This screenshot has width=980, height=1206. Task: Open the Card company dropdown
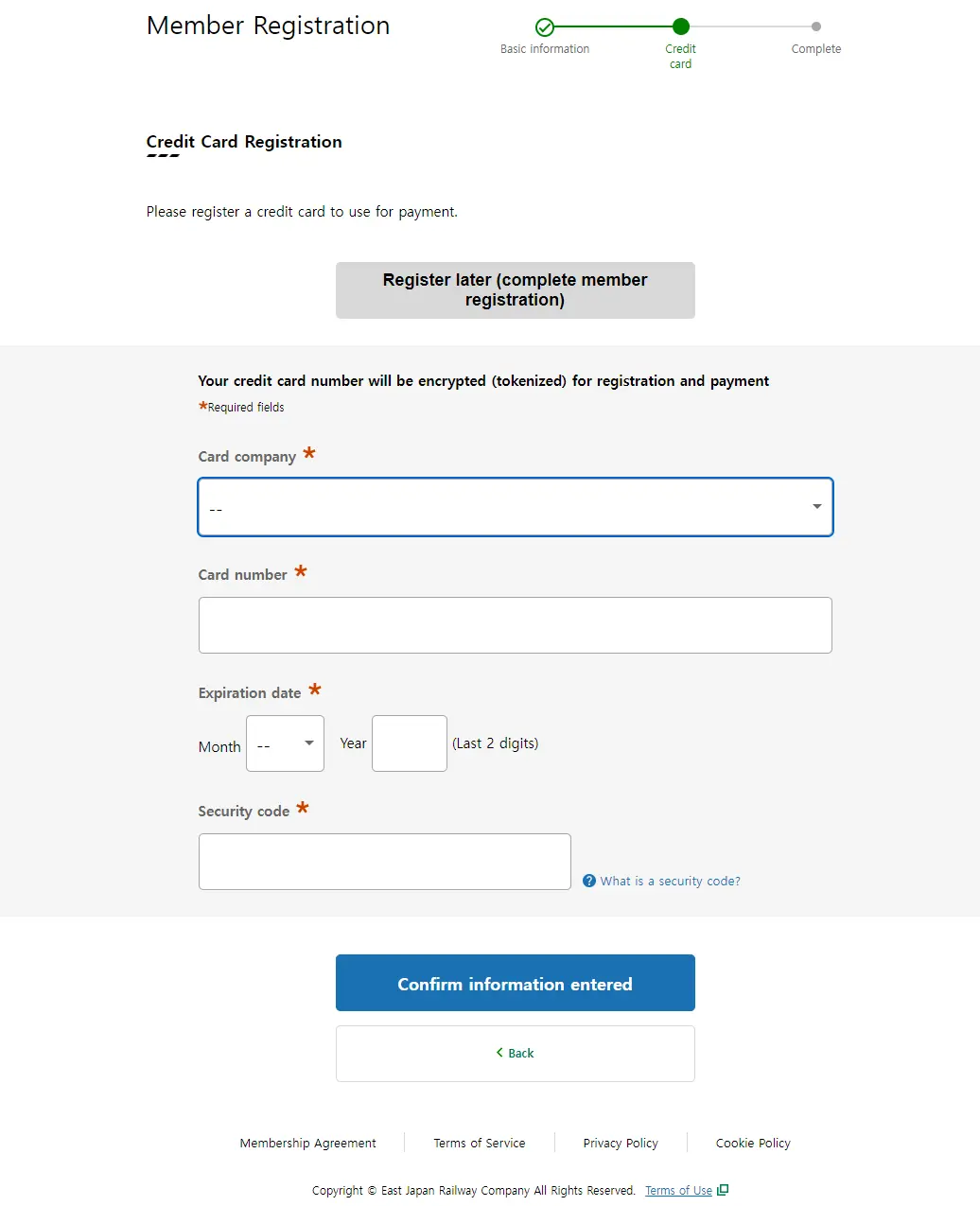coord(515,507)
